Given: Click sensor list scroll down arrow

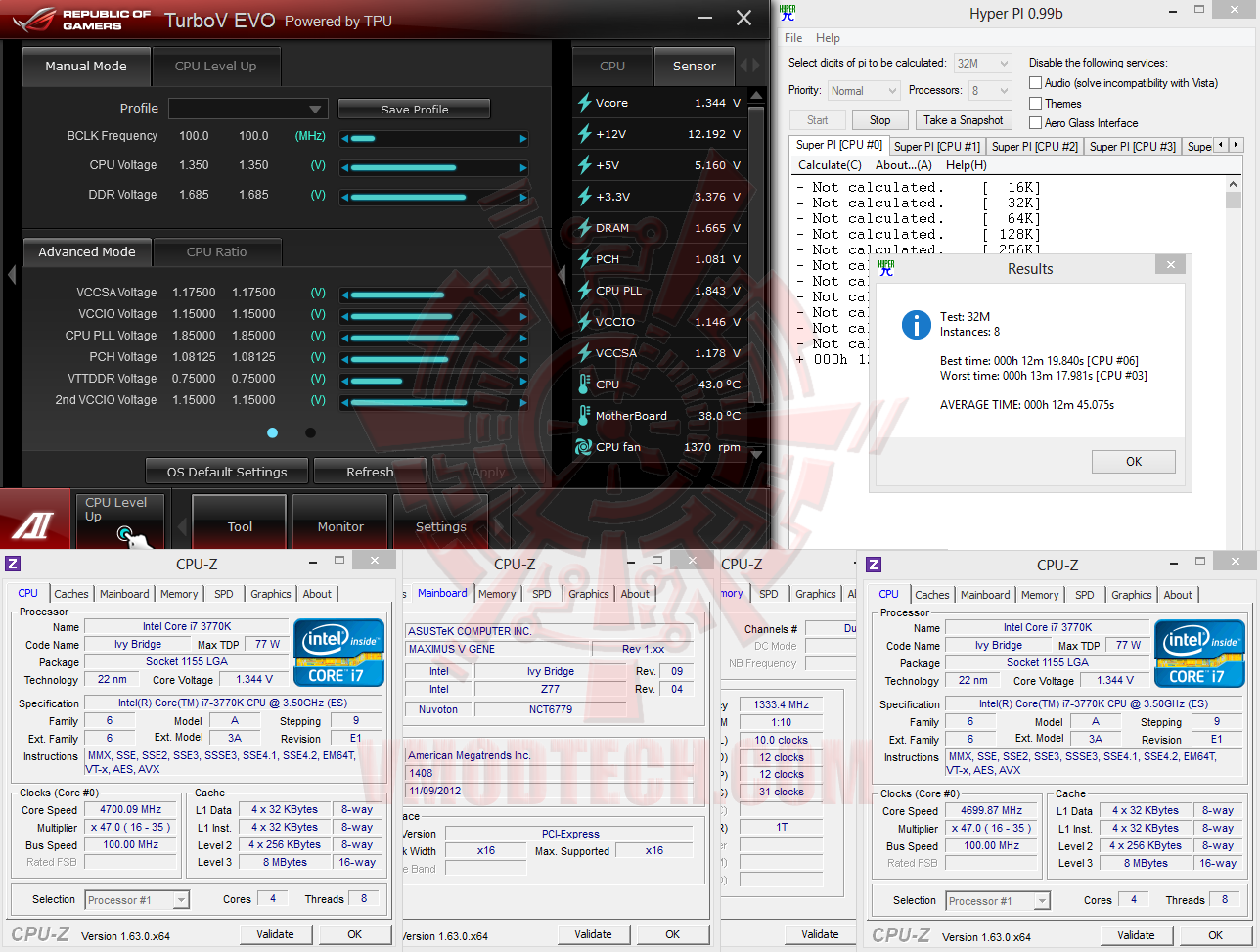Looking at the screenshot, I should point(756,457).
